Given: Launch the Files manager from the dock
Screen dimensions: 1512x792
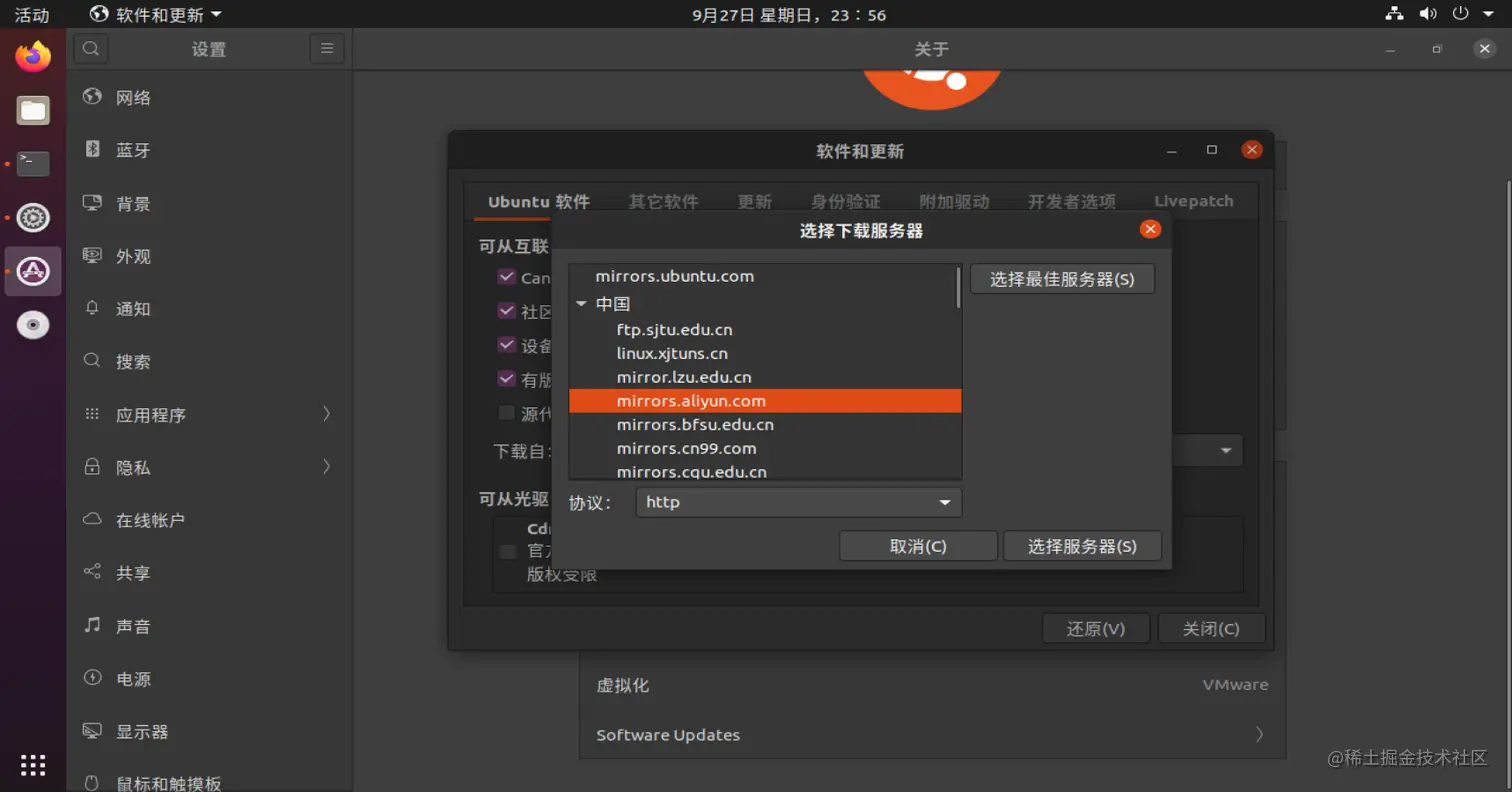Looking at the screenshot, I should click(x=33, y=110).
